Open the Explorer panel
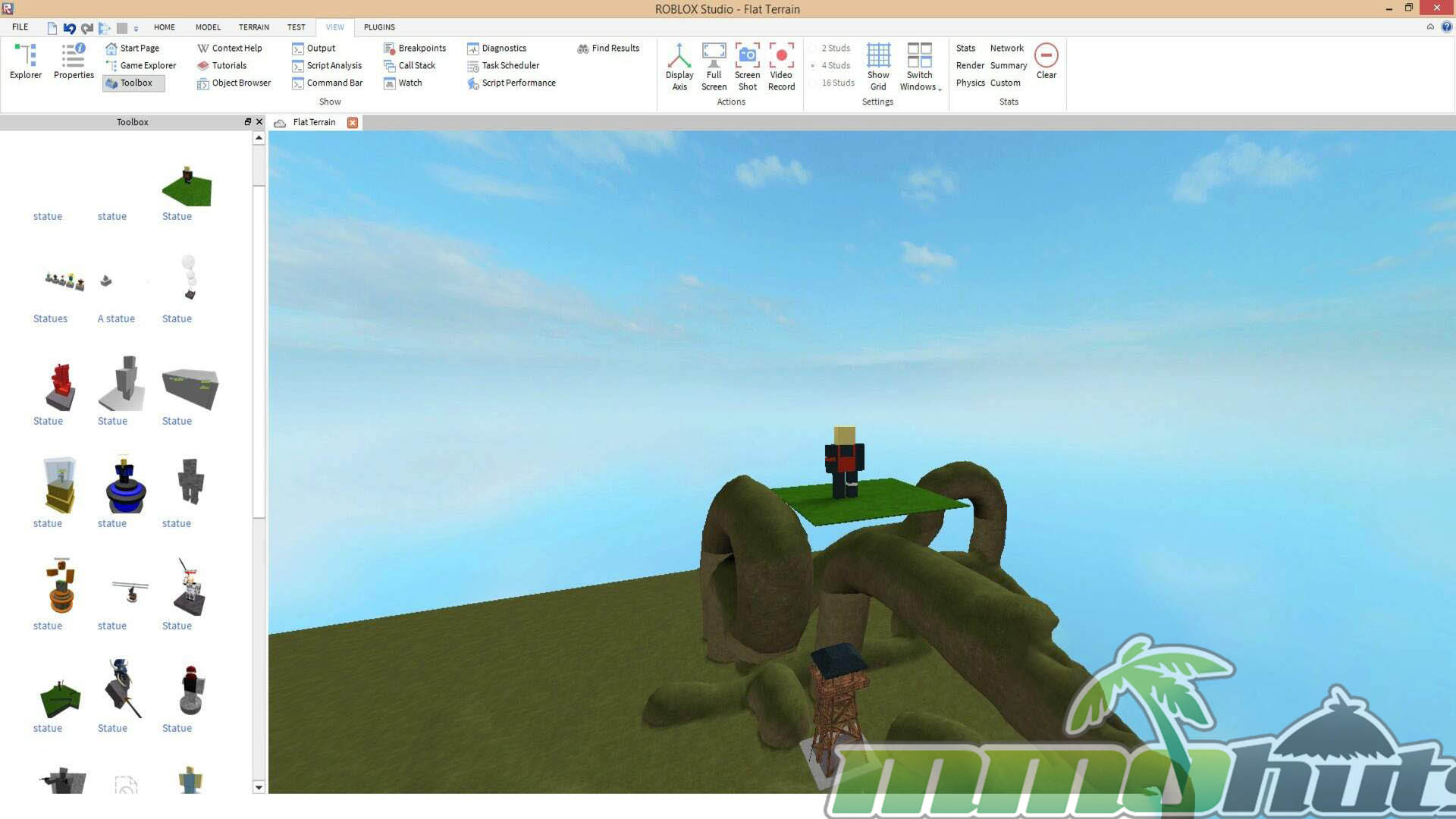 pyautogui.click(x=26, y=61)
